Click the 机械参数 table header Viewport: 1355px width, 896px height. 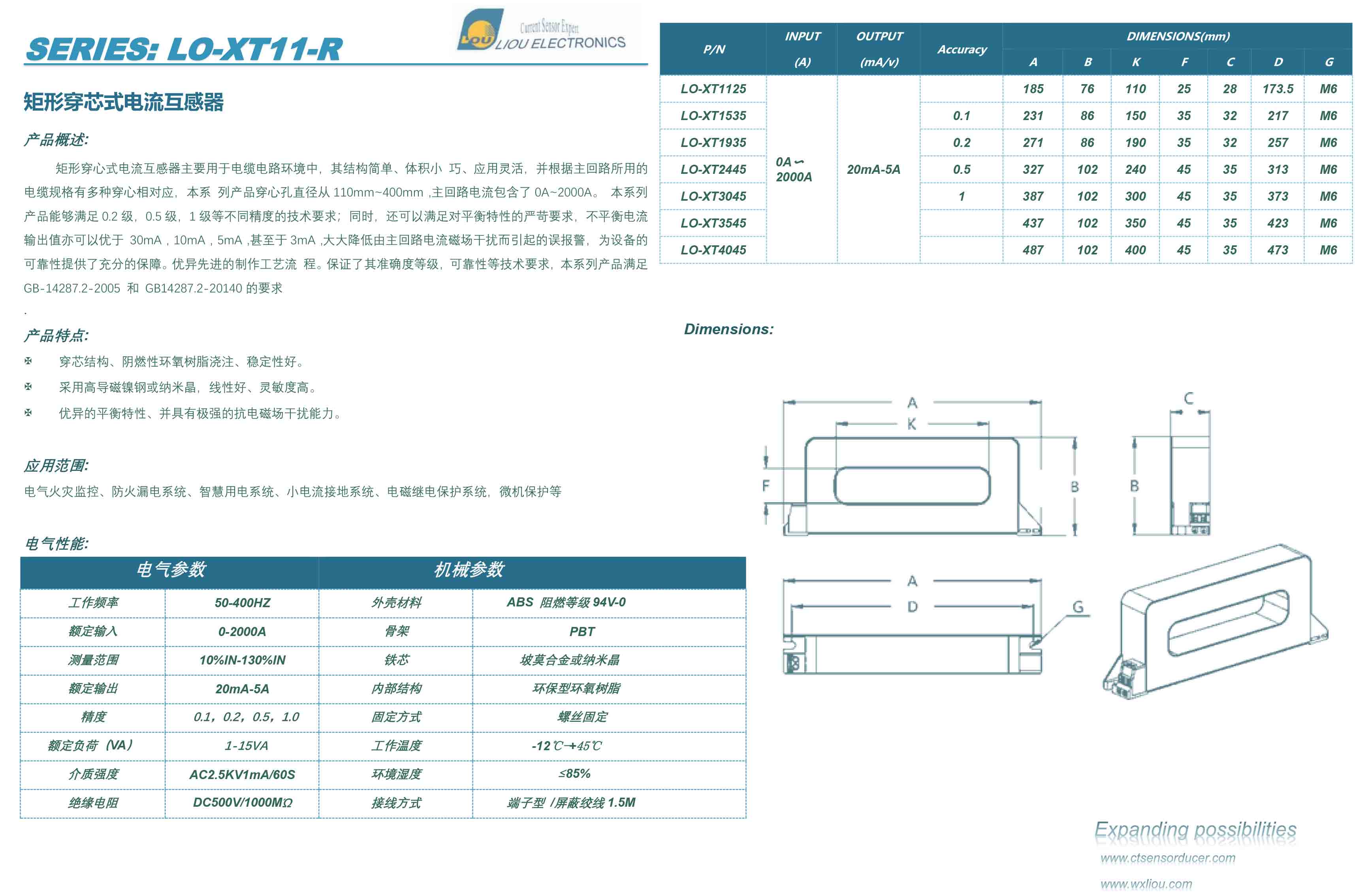pyautogui.click(x=469, y=569)
